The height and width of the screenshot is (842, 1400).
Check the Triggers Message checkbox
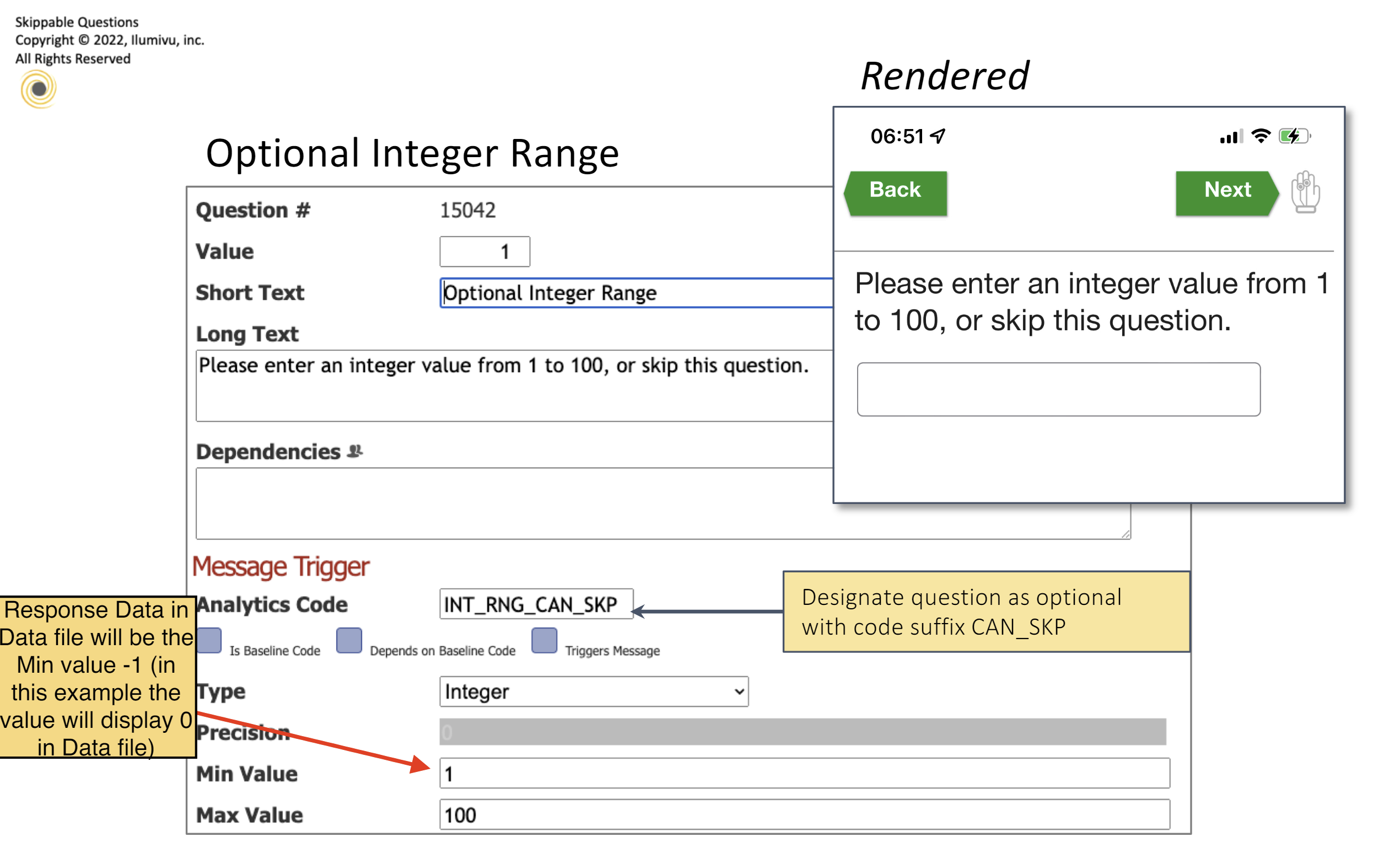pyautogui.click(x=544, y=641)
